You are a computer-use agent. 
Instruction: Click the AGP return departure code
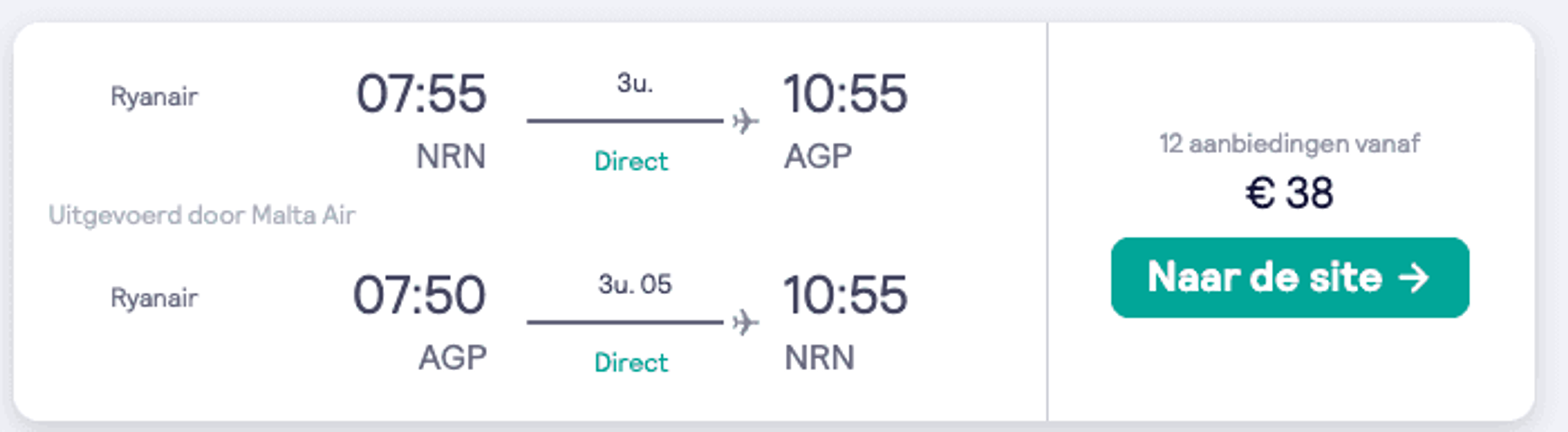tap(452, 358)
